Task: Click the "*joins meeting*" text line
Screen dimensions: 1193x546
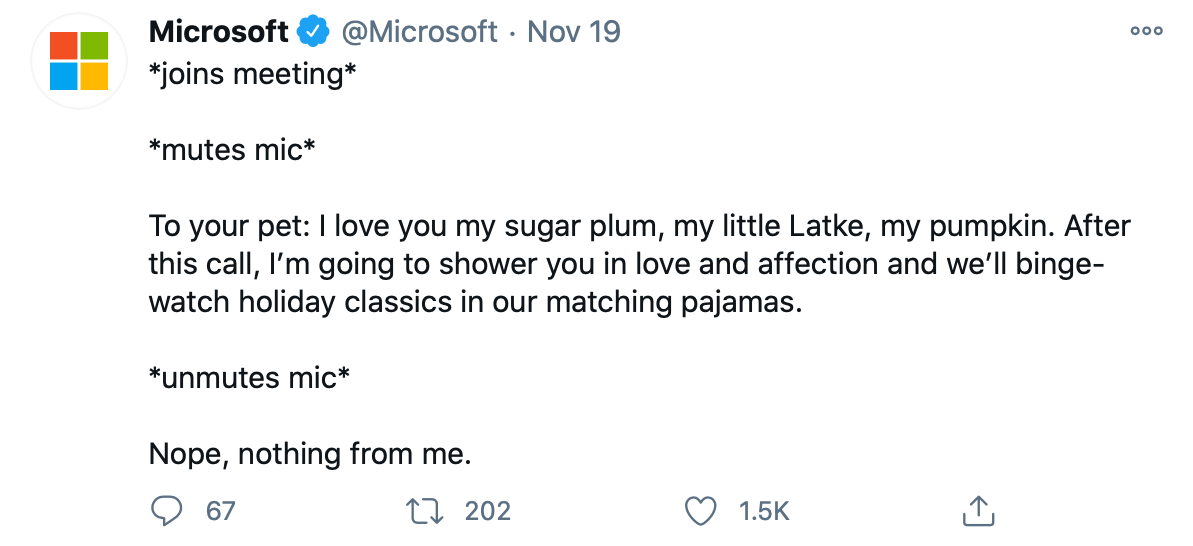Action: [x=252, y=74]
